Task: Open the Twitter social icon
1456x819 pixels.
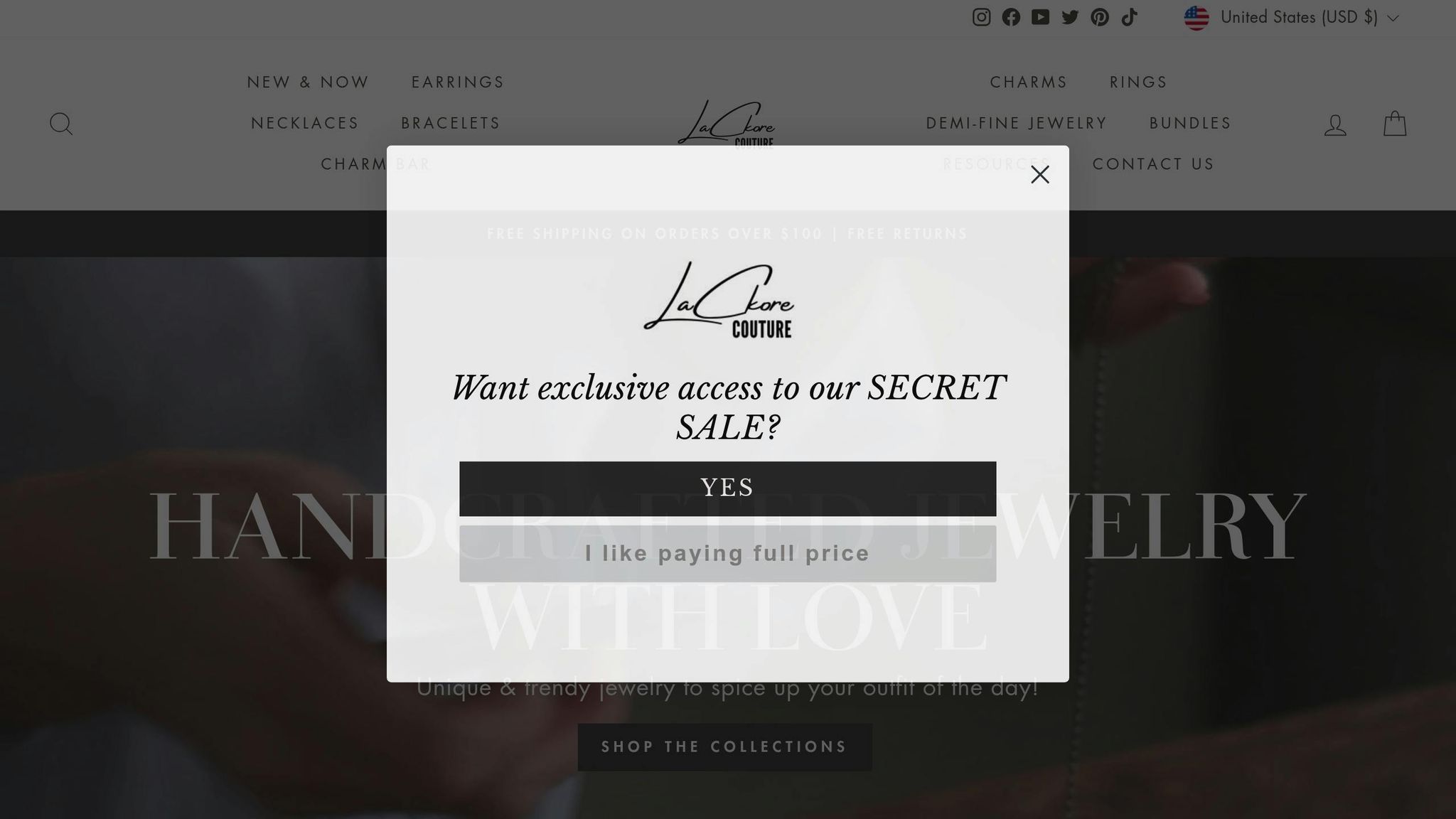Action: (1070, 17)
